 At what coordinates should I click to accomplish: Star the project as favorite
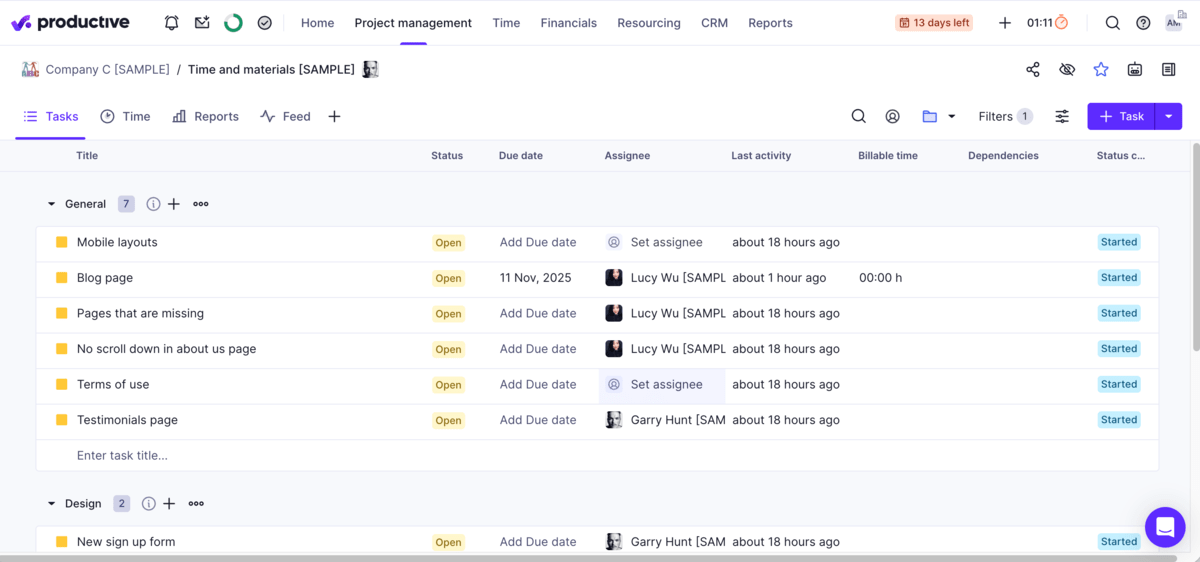point(1101,69)
